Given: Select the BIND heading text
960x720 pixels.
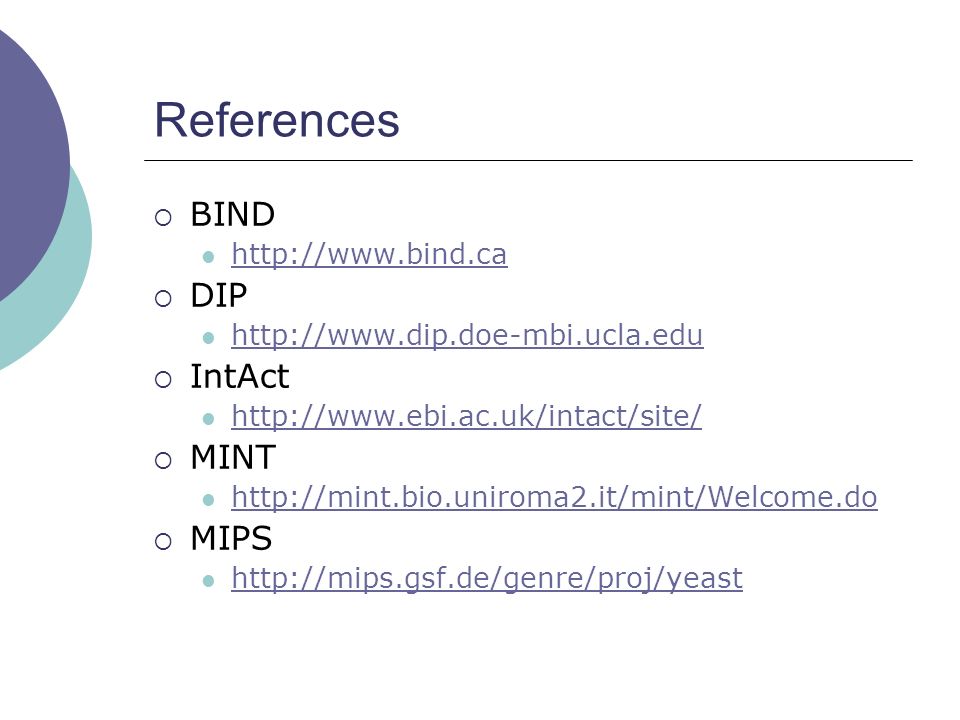Looking at the screenshot, I should tap(232, 214).
